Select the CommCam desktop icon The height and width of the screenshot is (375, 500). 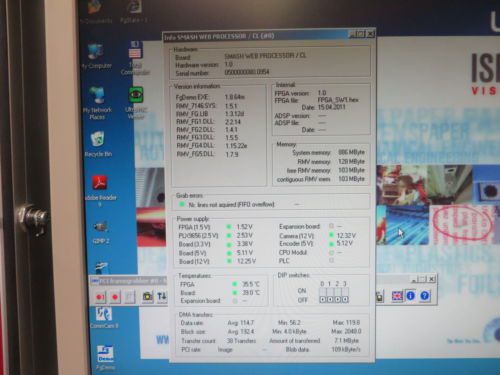pyautogui.click(x=104, y=317)
